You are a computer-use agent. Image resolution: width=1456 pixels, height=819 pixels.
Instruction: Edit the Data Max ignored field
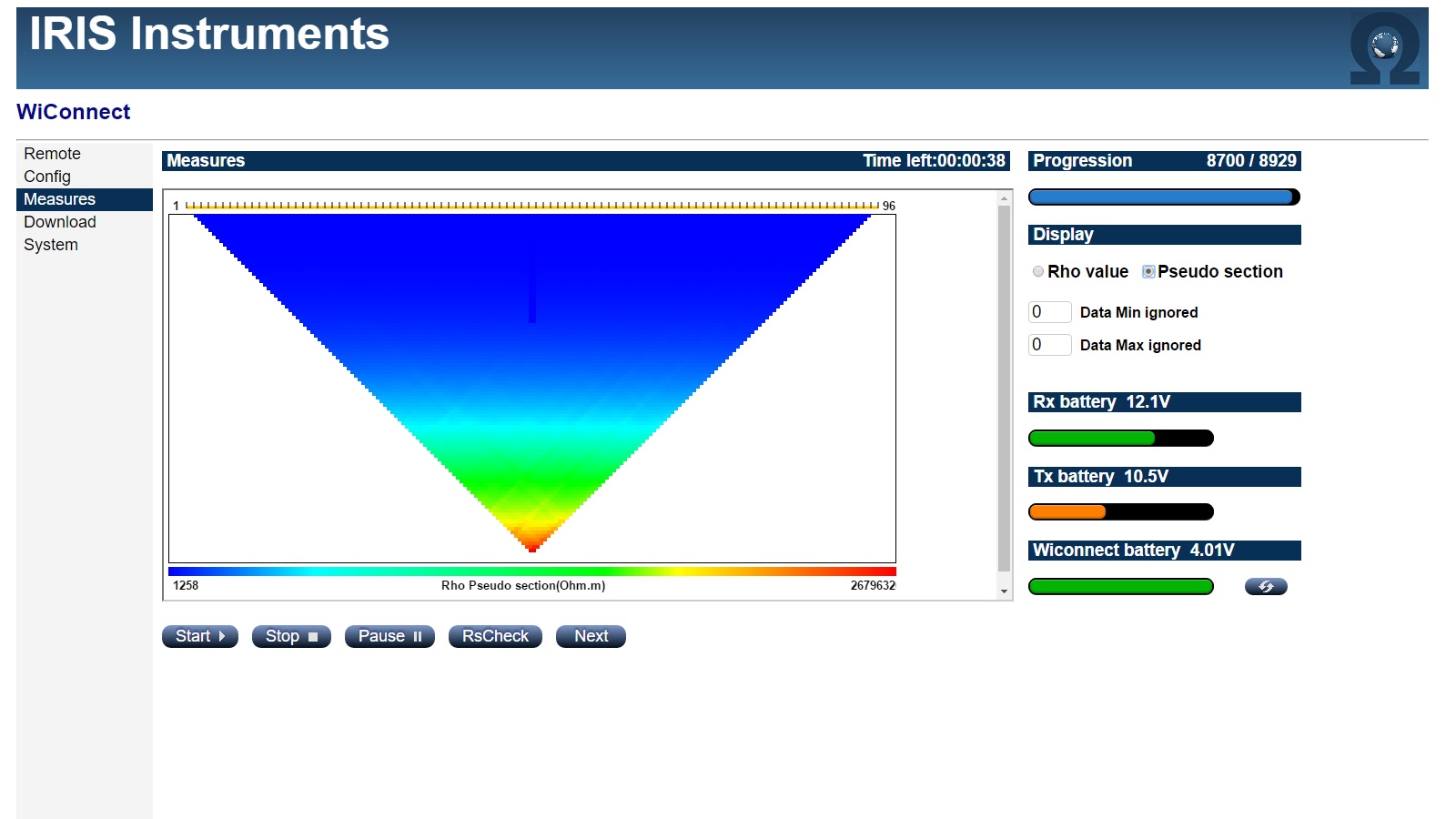point(1048,344)
